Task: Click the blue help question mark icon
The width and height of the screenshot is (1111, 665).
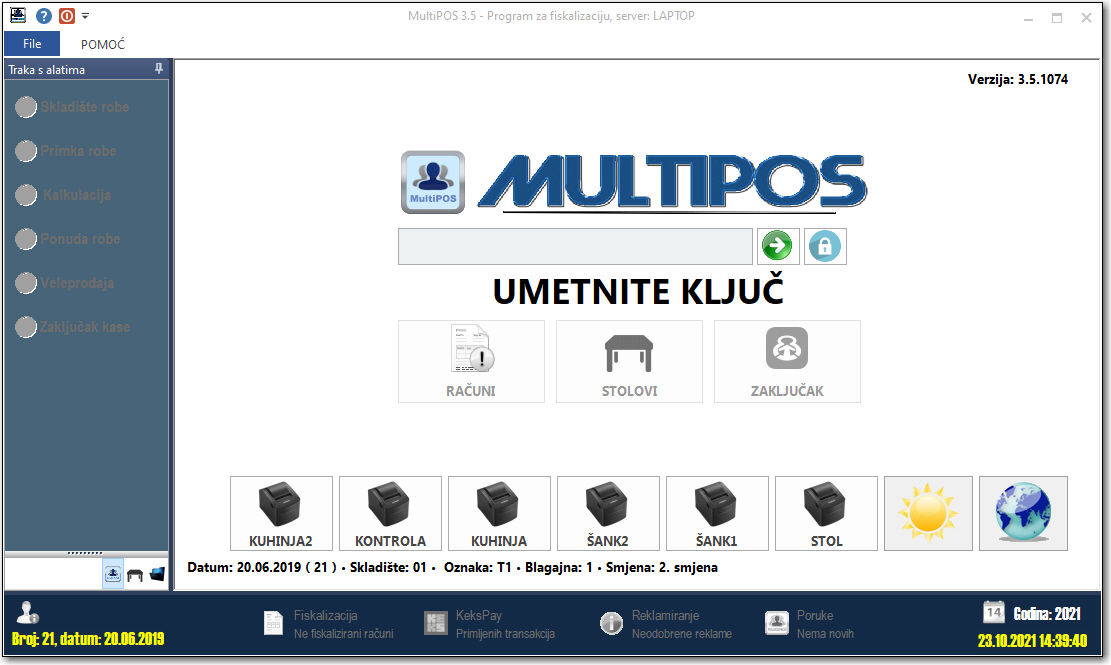Action: (44, 16)
